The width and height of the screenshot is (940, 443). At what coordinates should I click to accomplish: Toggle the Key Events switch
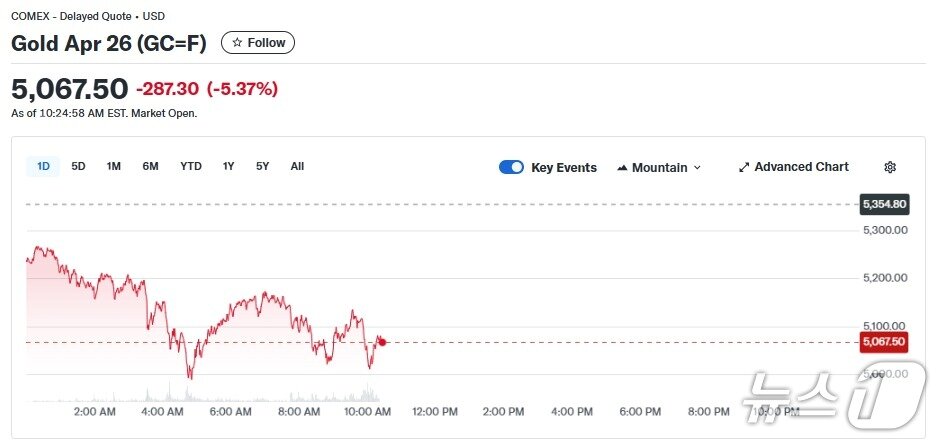coord(511,167)
